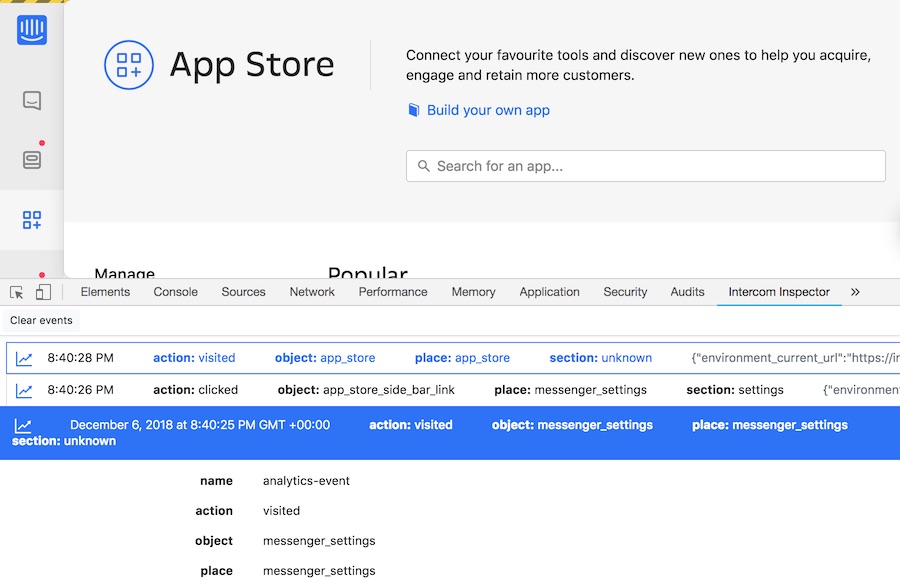Open the Messages sidebar icon with red dot
This screenshot has height=580, width=900.
coord(32,159)
